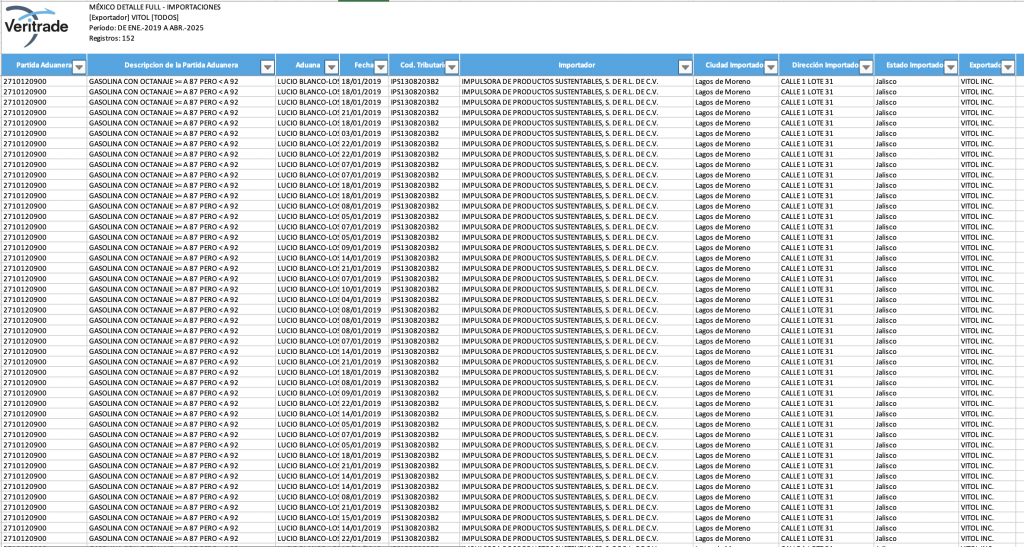Image resolution: width=1024 pixels, height=547 pixels.
Task: Select the 'Jalisco' cell in the 03/01/2019 row
Action: click(916, 133)
